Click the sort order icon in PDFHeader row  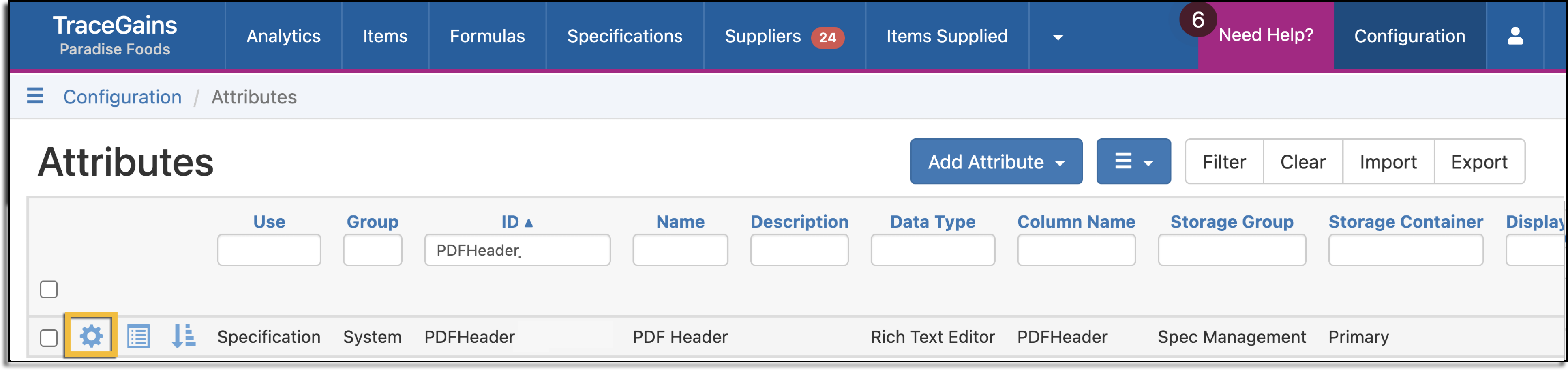tap(183, 336)
